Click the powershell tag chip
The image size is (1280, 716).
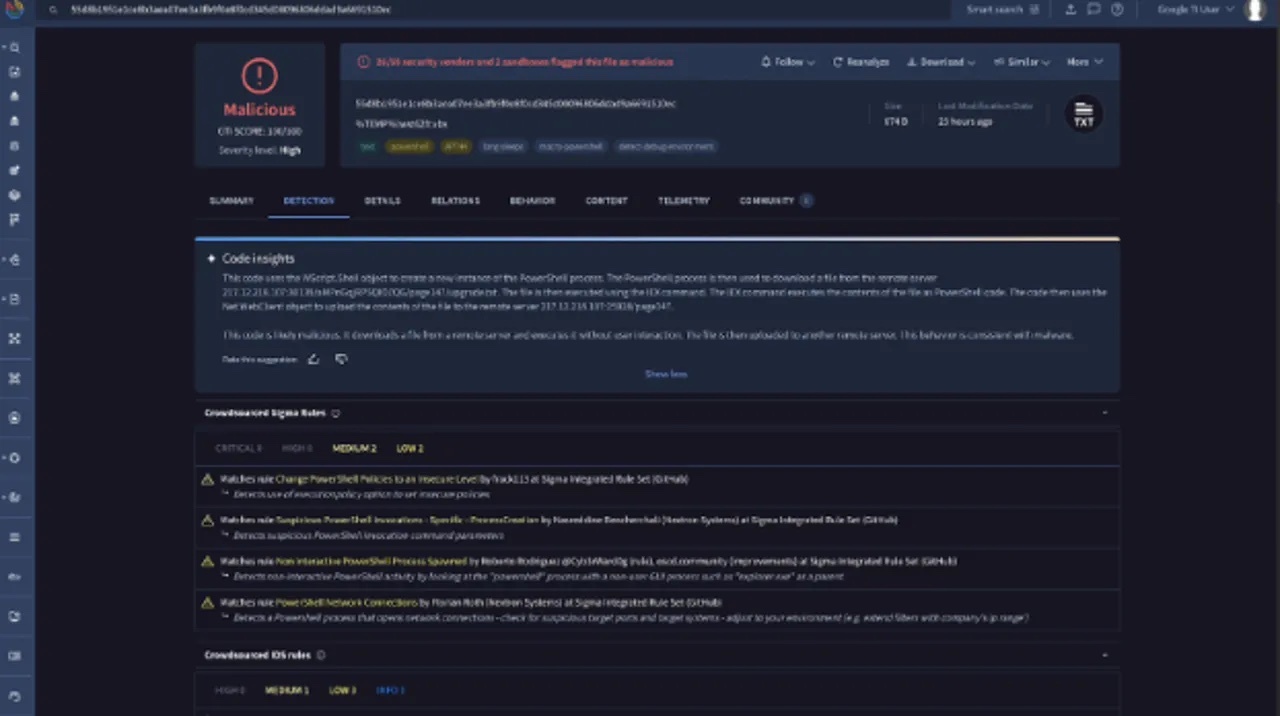click(x=409, y=146)
